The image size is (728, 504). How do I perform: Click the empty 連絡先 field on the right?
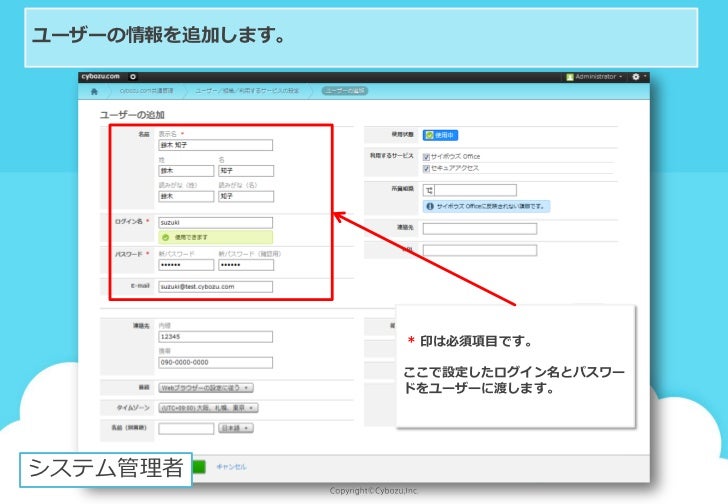click(480, 228)
